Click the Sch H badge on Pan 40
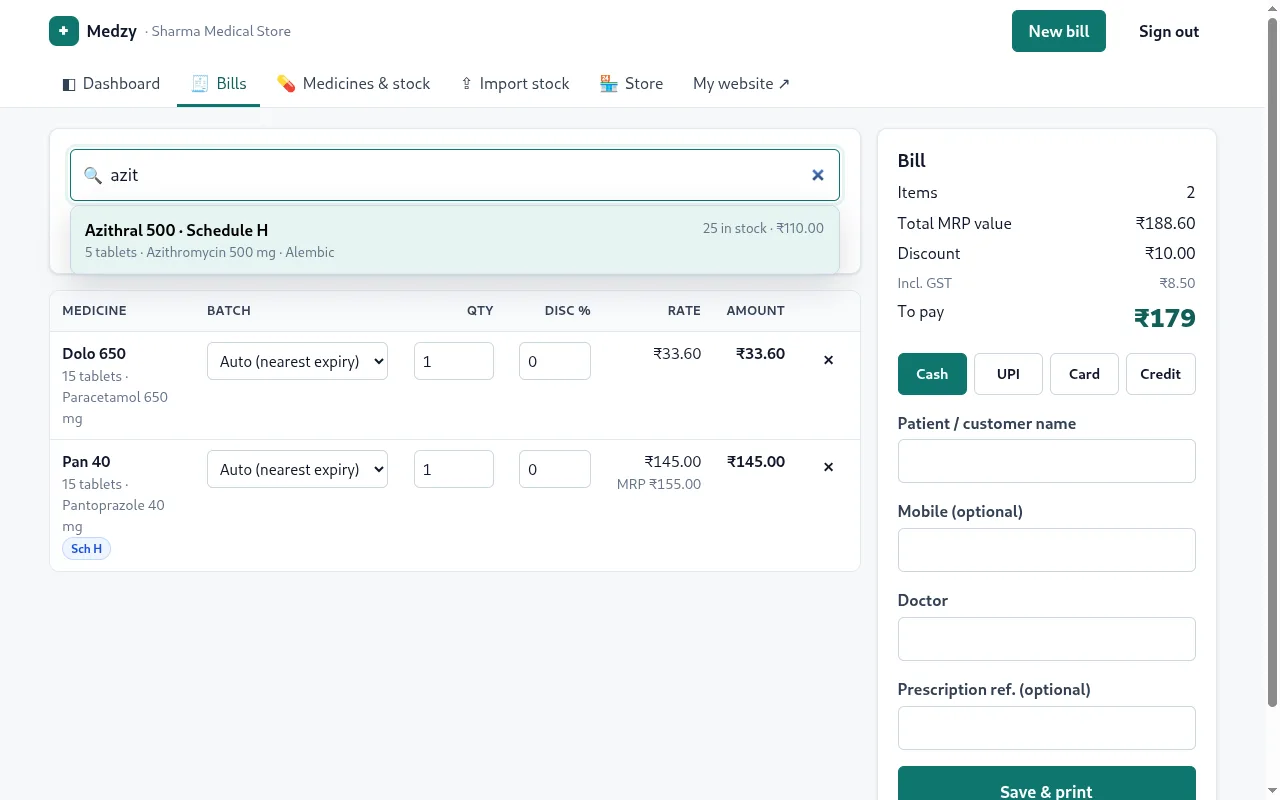Screen dimensions: 1280x800 click(x=86, y=548)
